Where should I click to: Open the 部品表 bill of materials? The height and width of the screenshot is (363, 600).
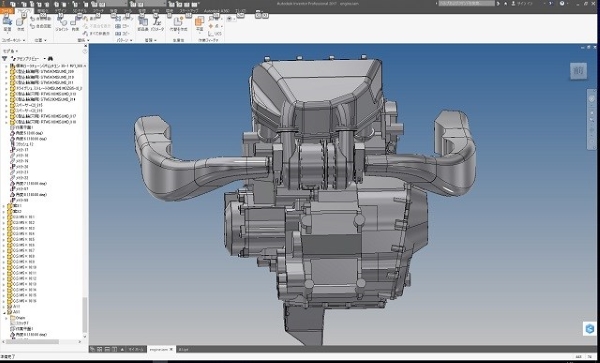143,24
